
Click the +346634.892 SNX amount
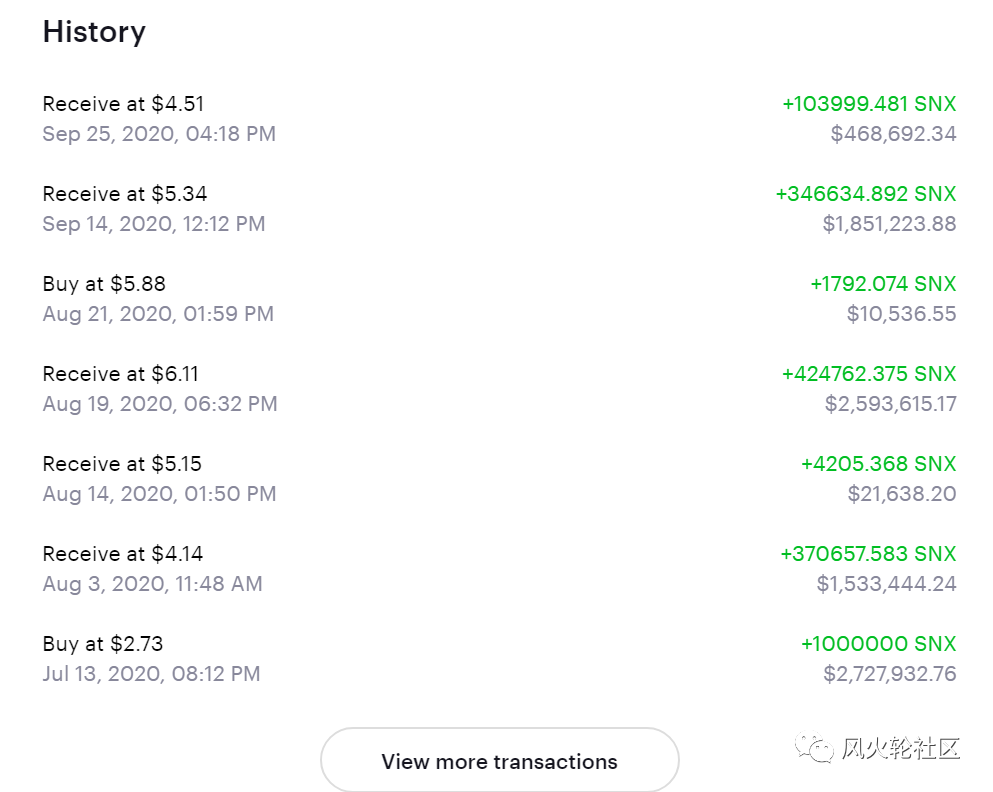point(866,194)
